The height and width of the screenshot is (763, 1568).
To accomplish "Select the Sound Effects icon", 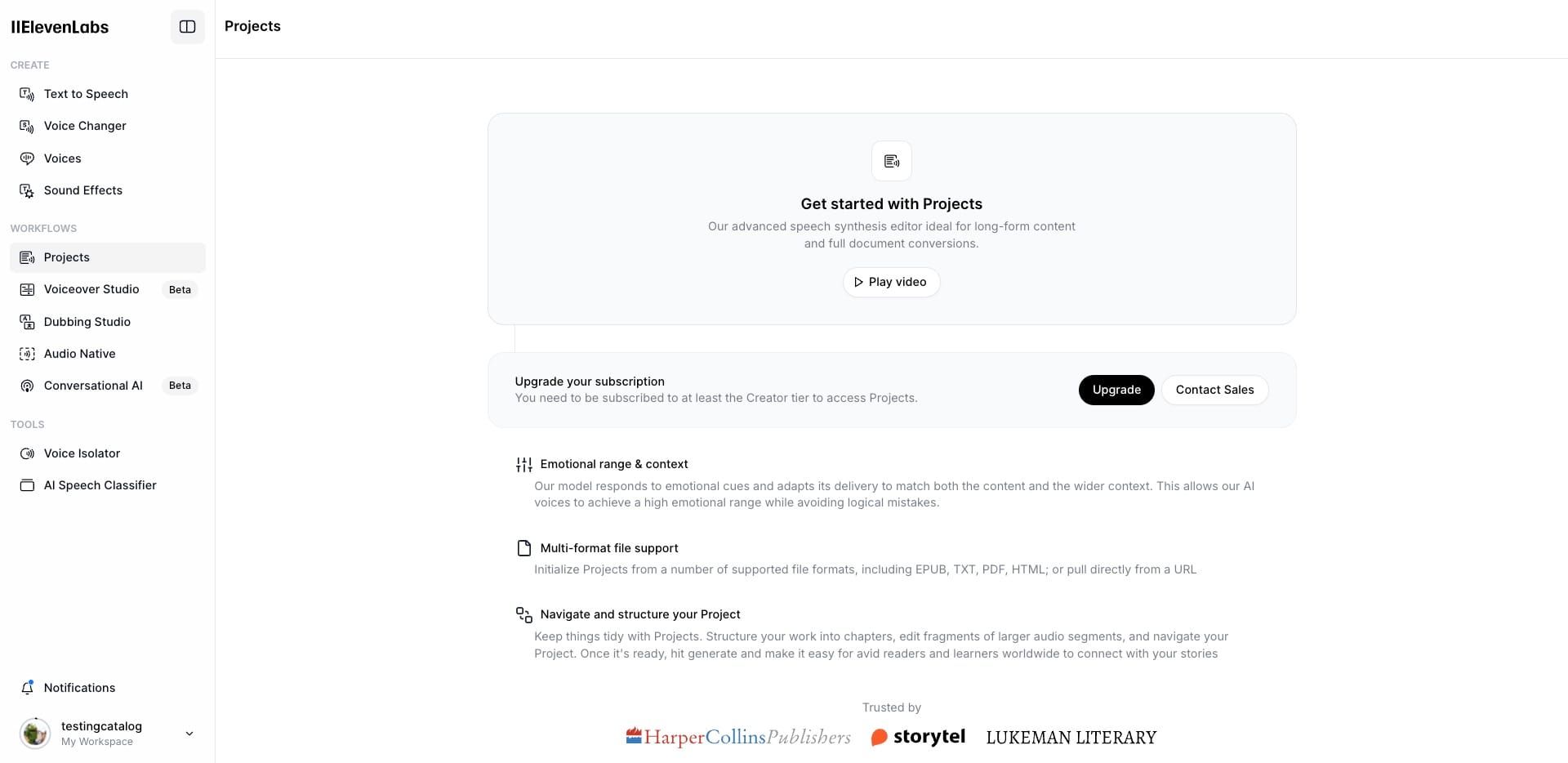I will 27,190.
